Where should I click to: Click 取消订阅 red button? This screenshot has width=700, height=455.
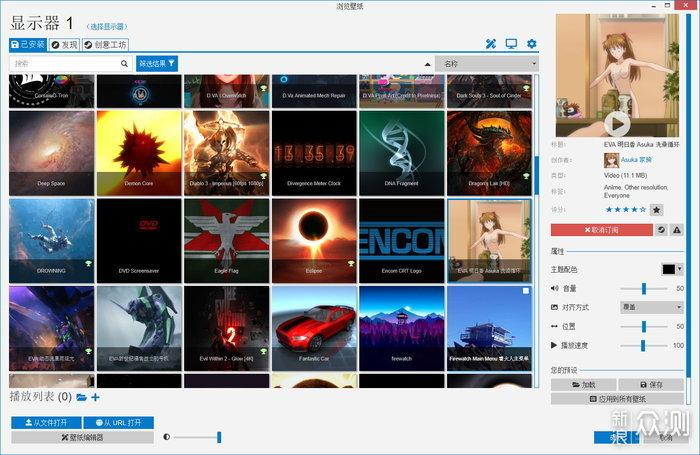pyautogui.click(x=602, y=230)
